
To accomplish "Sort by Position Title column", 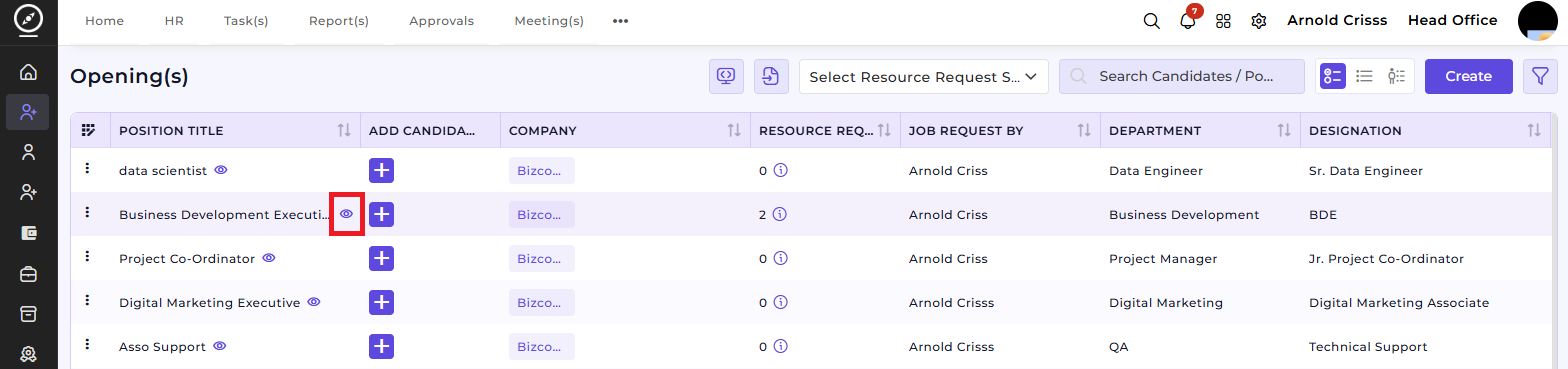I will [344, 130].
